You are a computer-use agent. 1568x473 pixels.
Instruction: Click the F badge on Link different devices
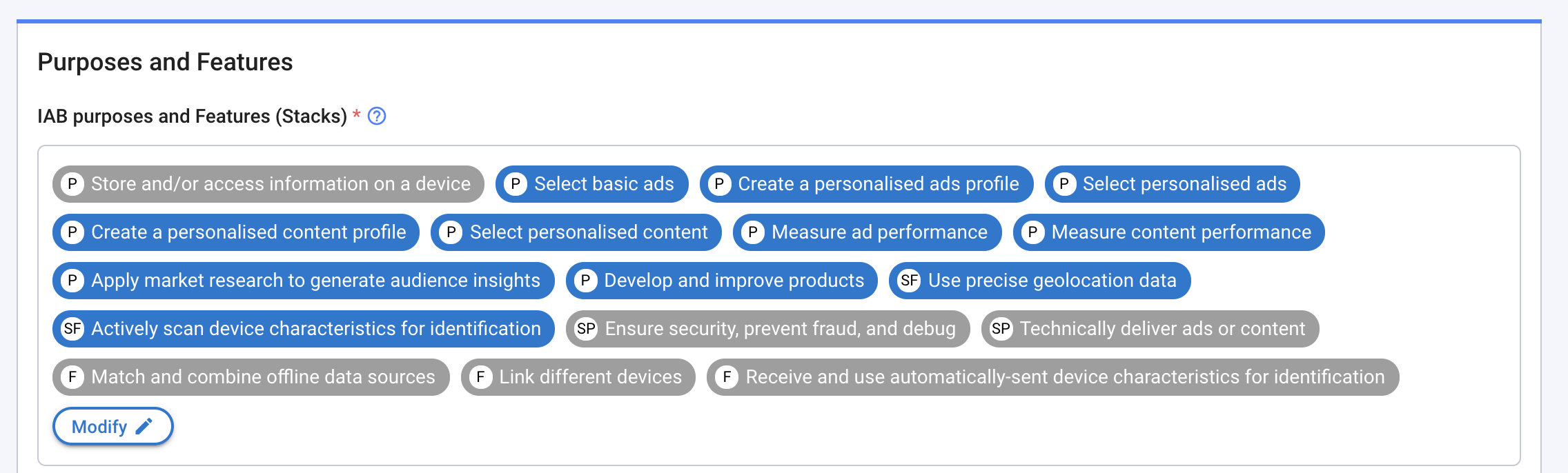pyautogui.click(x=481, y=377)
